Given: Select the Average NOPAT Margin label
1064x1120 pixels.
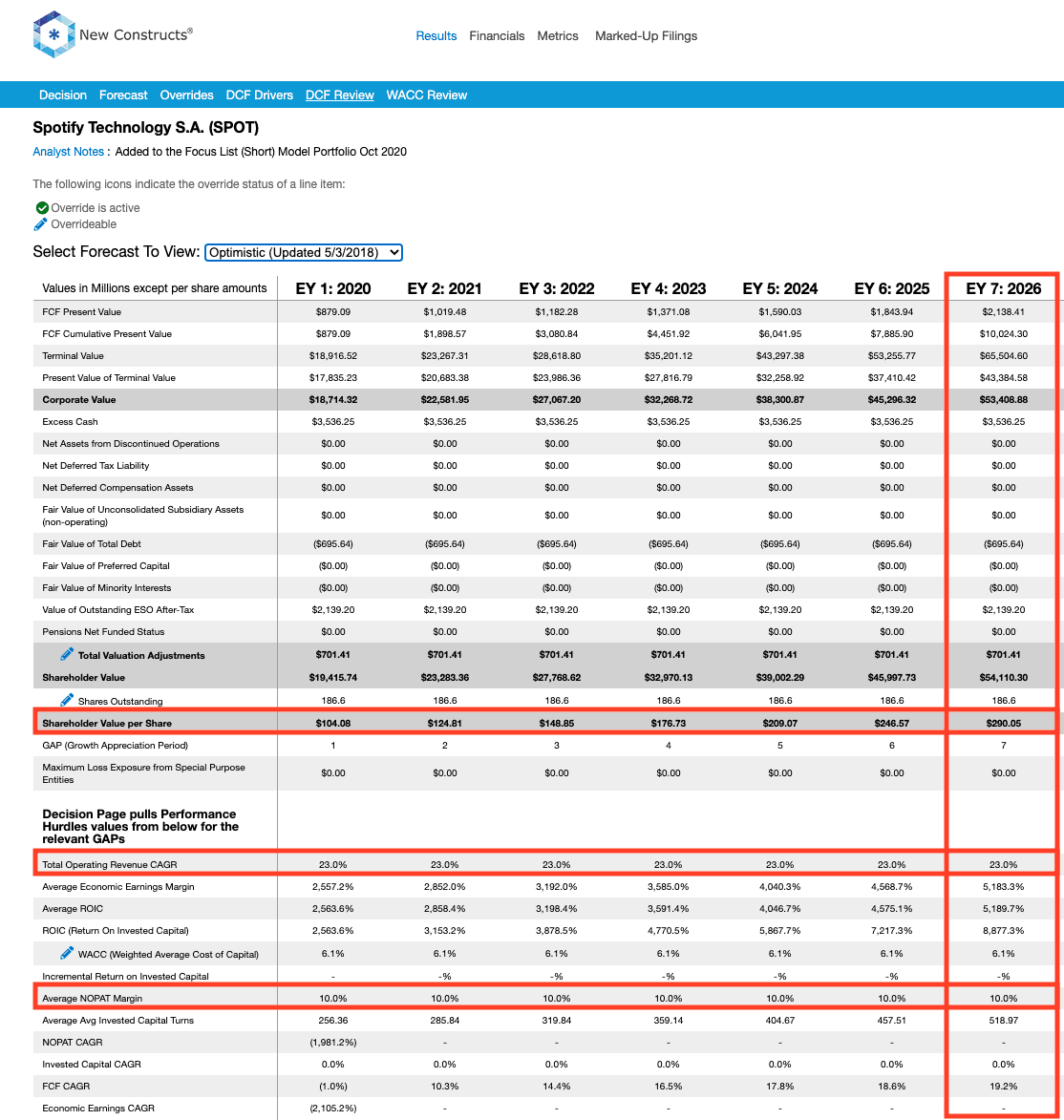Looking at the screenshot, I should pos(93,998).
